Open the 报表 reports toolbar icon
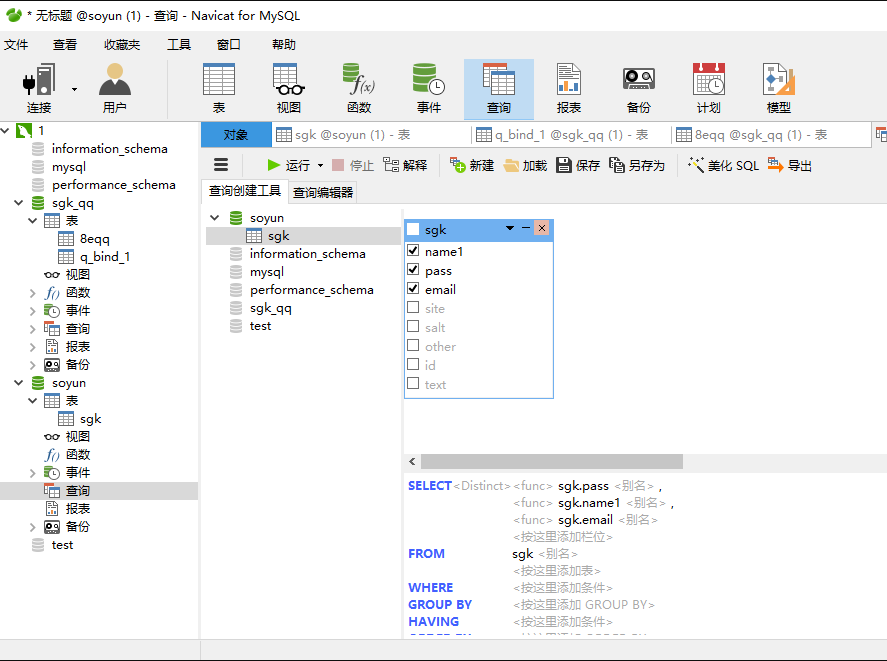Viewport: 887px width, 661px height. 569,88
